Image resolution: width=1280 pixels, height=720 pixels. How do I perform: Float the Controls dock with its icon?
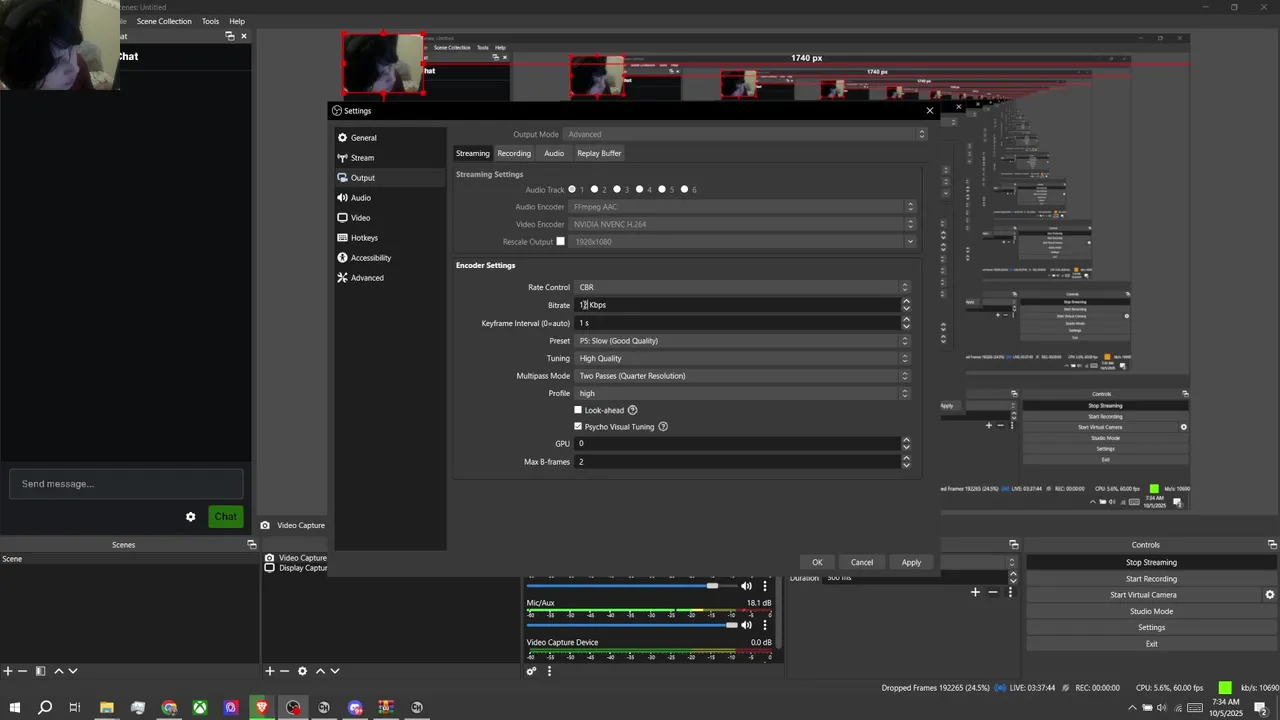[x=1272, y=545]
